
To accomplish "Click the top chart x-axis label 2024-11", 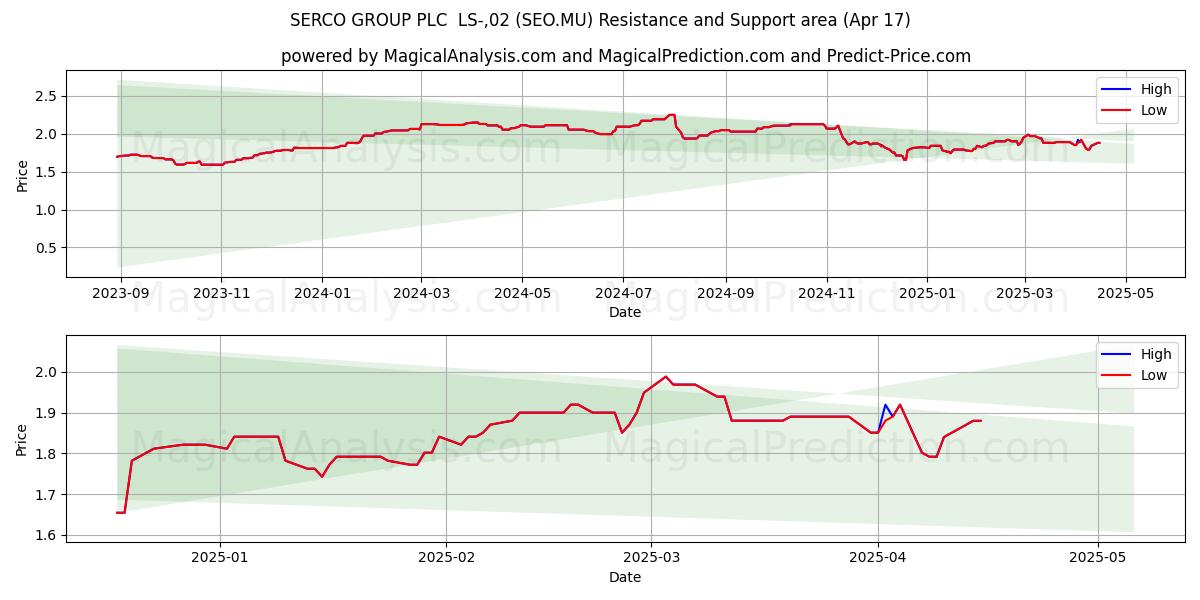I will click(x=826, y=294).
